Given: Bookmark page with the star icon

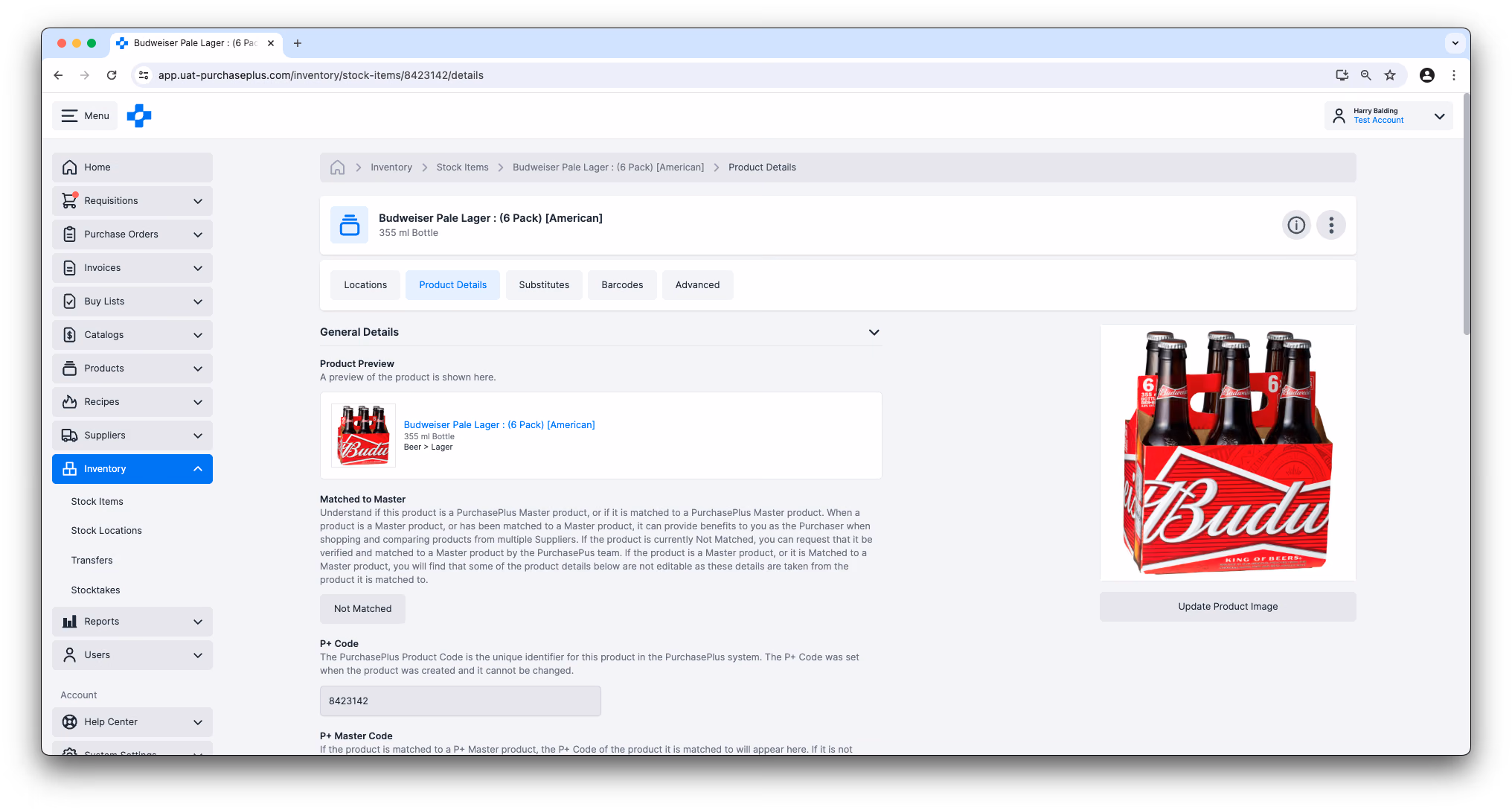Looking at the screenshot, I should [x=1390, y=75].
